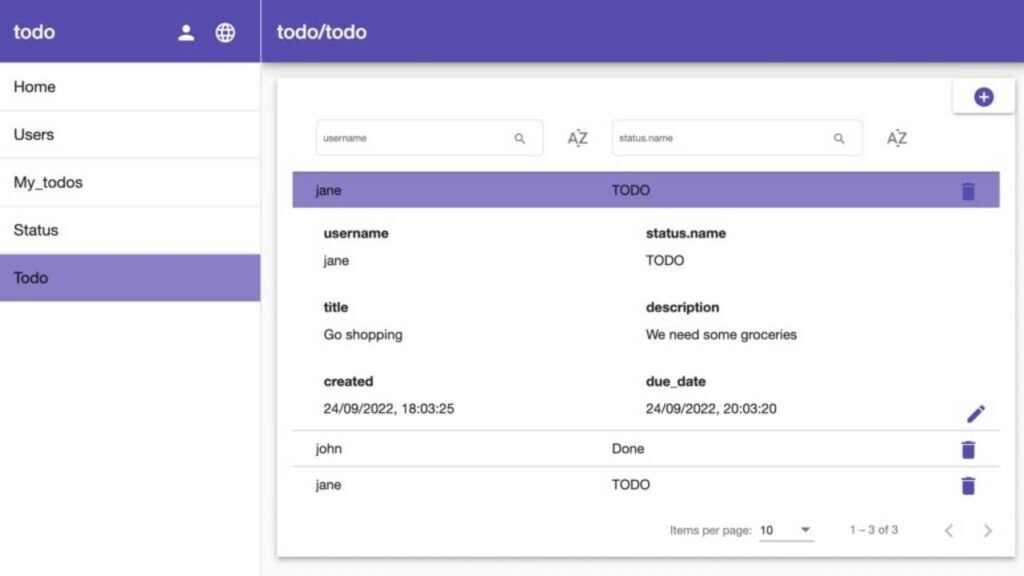The height and width of the screenshot is (576, 1024).
Task: Click the search icon in username filter
Action: [x=520, y=139]
